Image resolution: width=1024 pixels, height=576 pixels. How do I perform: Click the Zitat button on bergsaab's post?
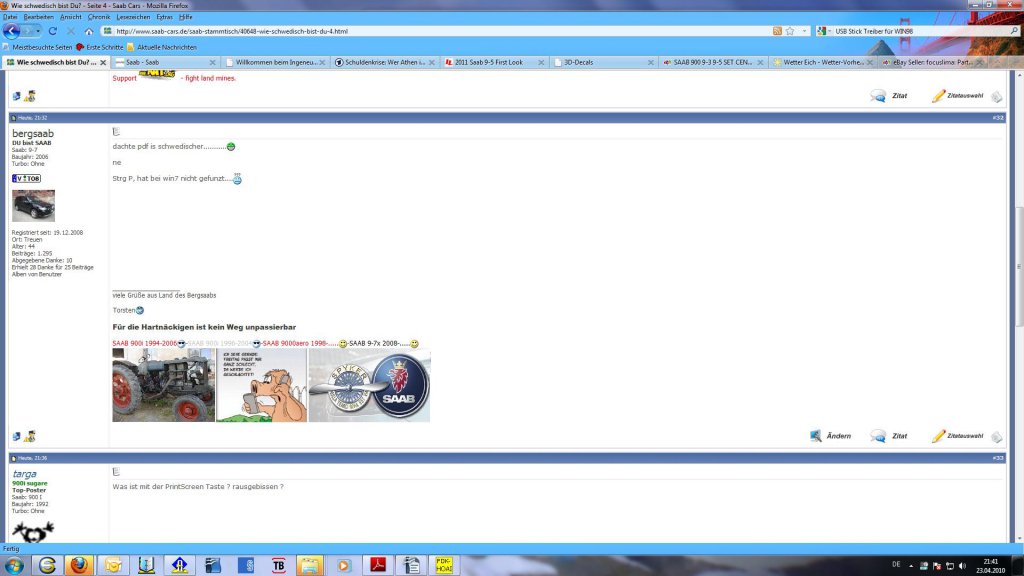[x=889, y=436]
